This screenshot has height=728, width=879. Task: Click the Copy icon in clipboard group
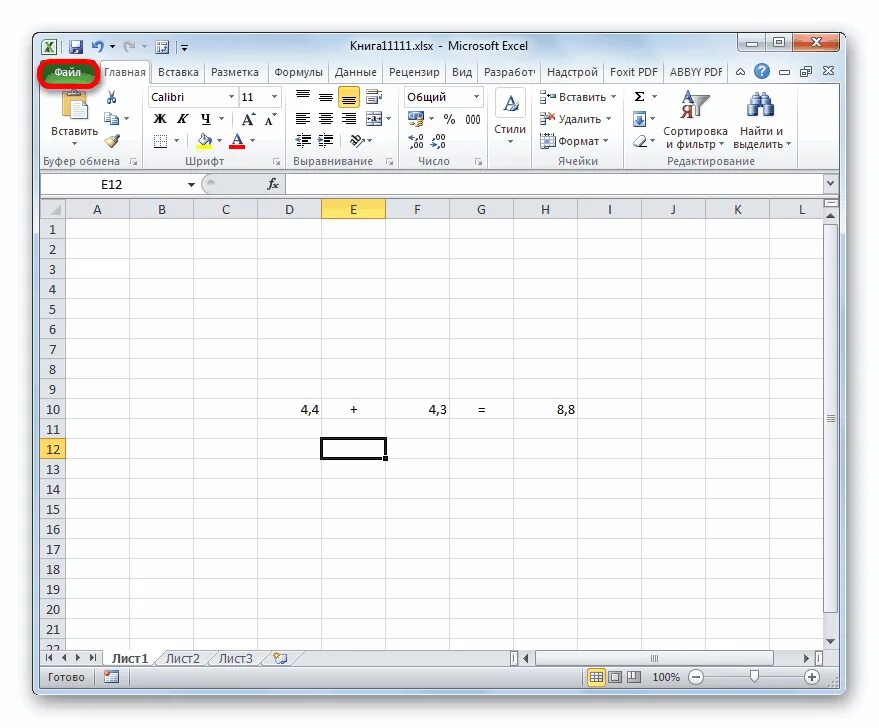pos(112,119)
